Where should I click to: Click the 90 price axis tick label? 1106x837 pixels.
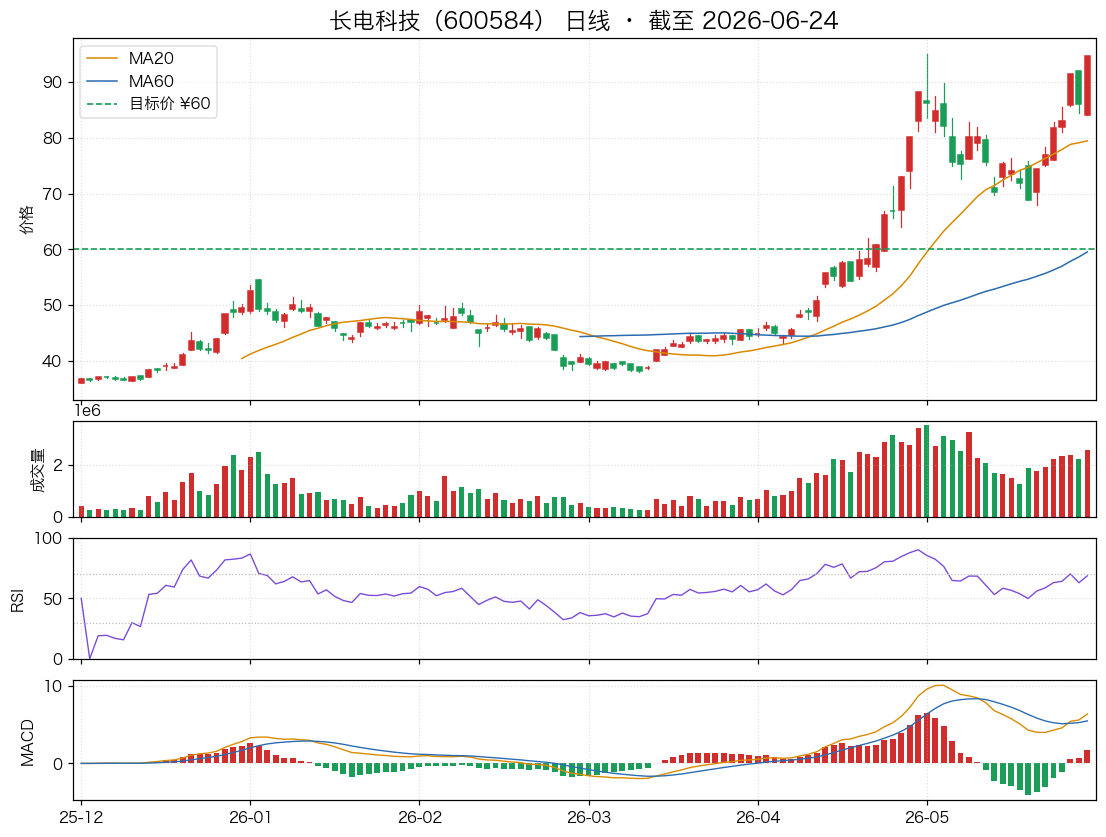tap(52, 83)
